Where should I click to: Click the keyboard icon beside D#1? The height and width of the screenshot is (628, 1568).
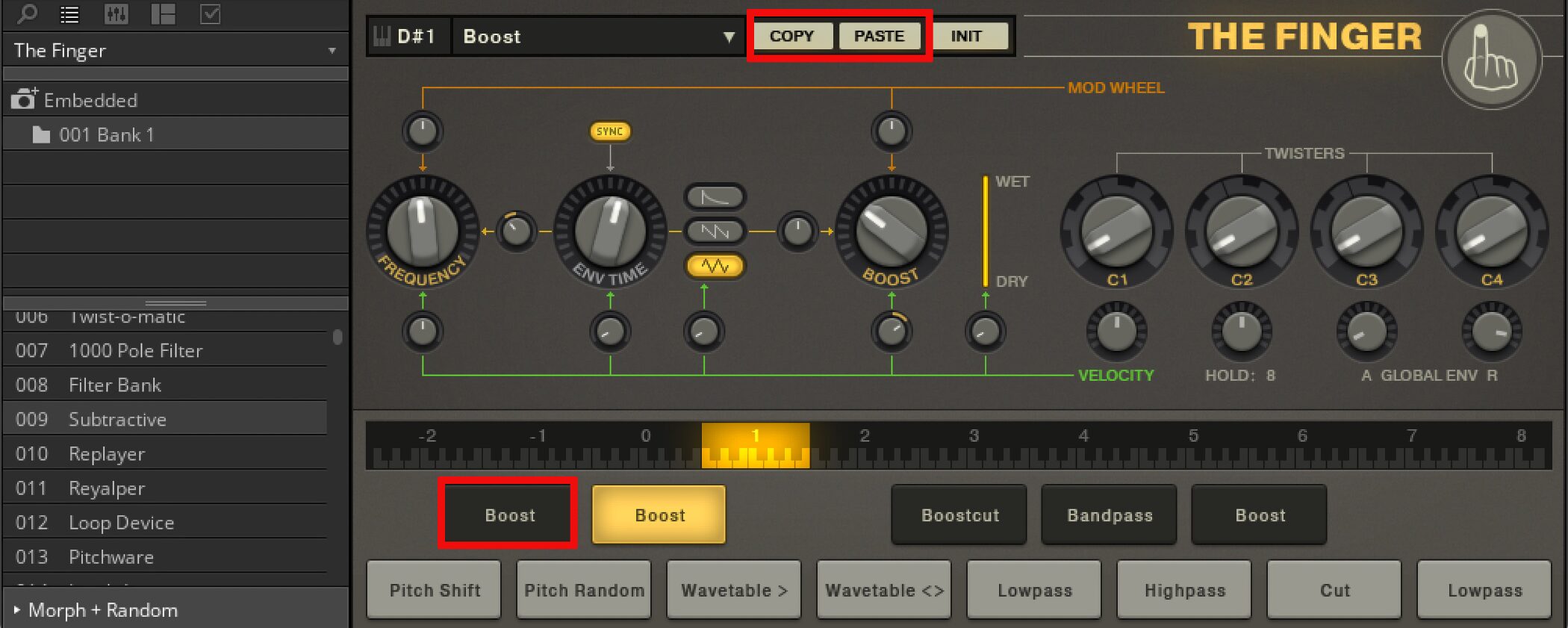[x=382, y=36]
